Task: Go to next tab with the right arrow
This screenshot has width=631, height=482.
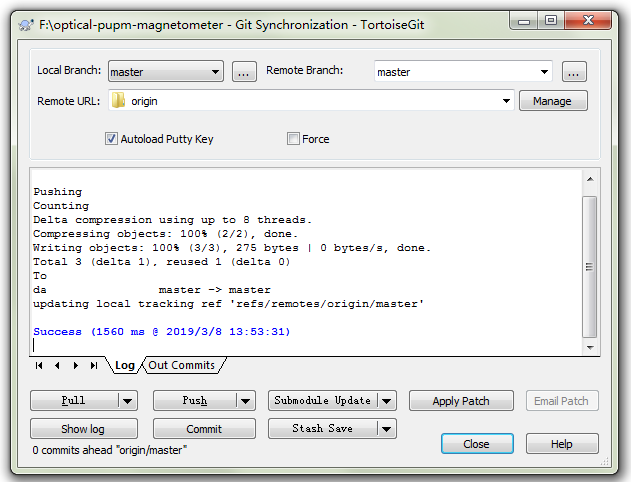Action: tap(76, 365)
